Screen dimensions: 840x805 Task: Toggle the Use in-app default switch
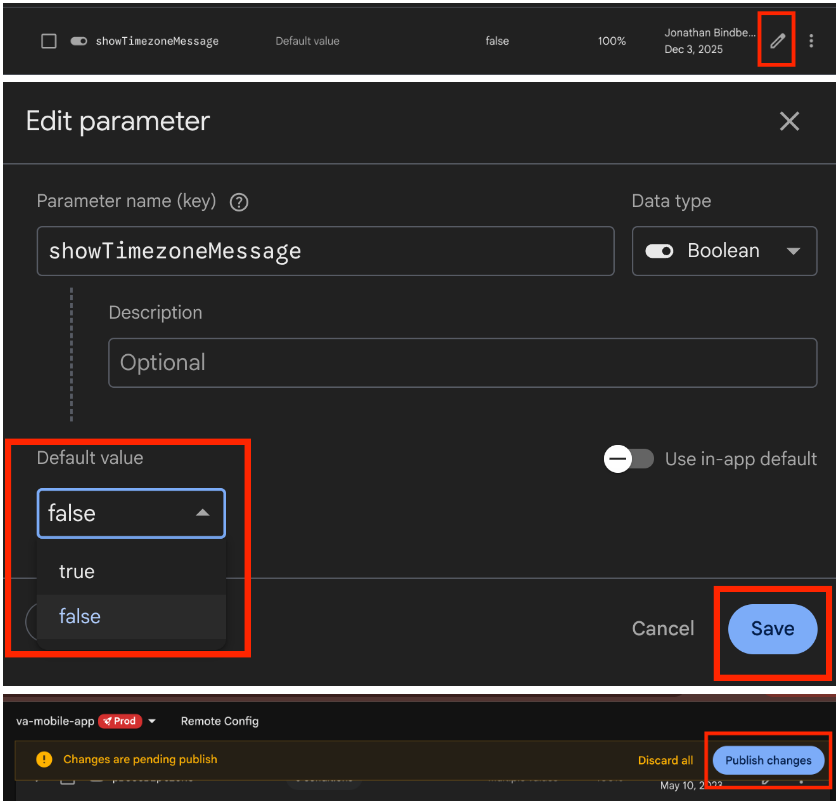(x=628, y=459)
